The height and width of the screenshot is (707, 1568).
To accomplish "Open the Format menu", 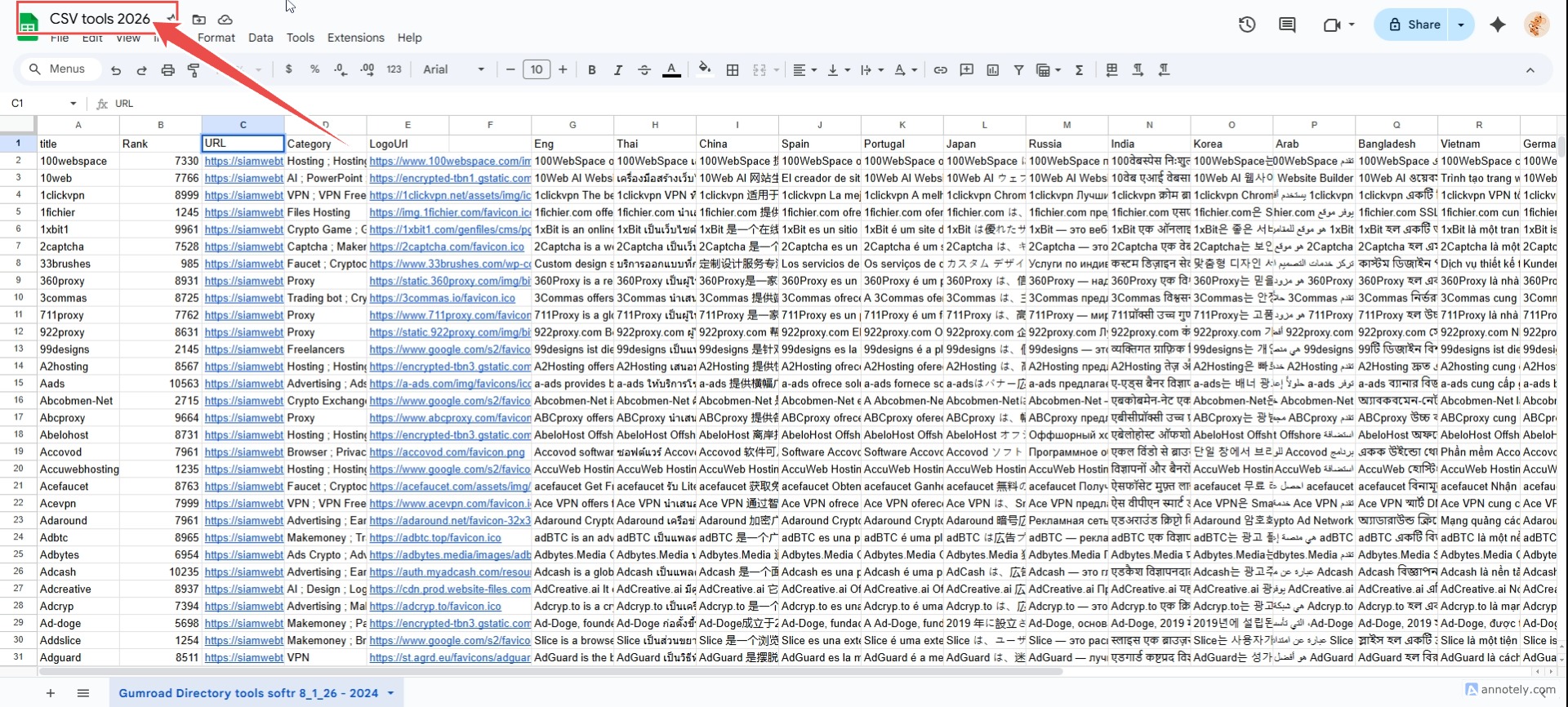I will tap(216, 38).
